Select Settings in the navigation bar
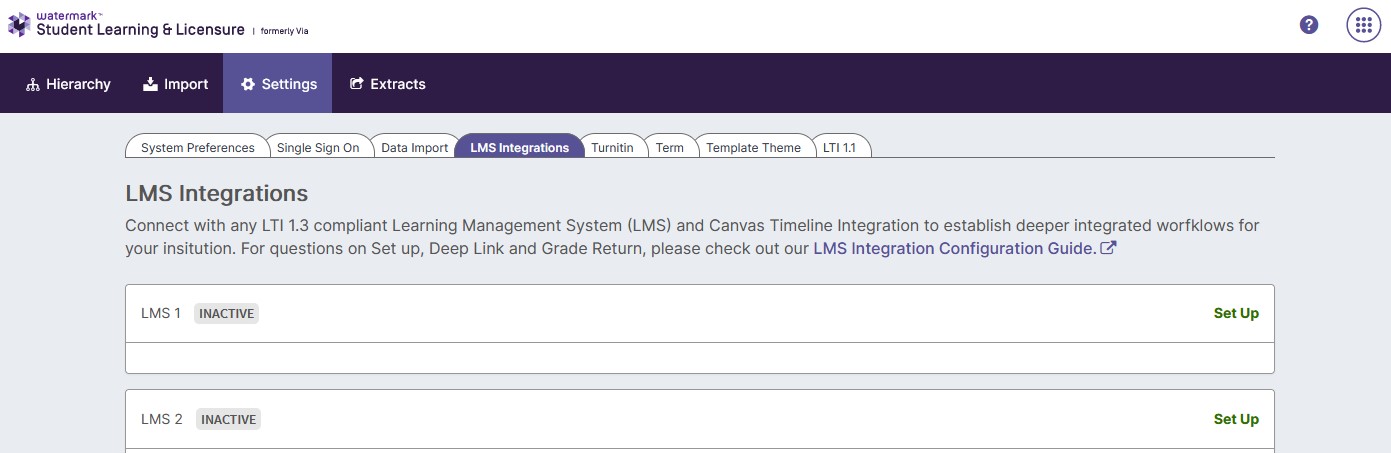 pos(277,84)
